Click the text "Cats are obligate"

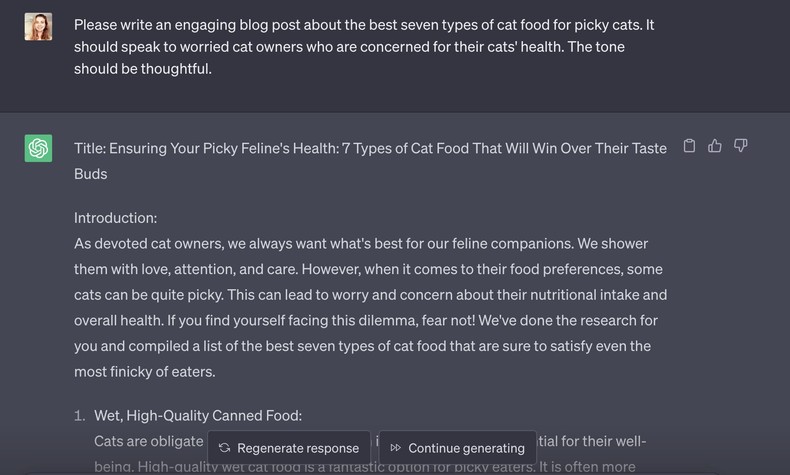pyautogui.click(x=148, y=441)
